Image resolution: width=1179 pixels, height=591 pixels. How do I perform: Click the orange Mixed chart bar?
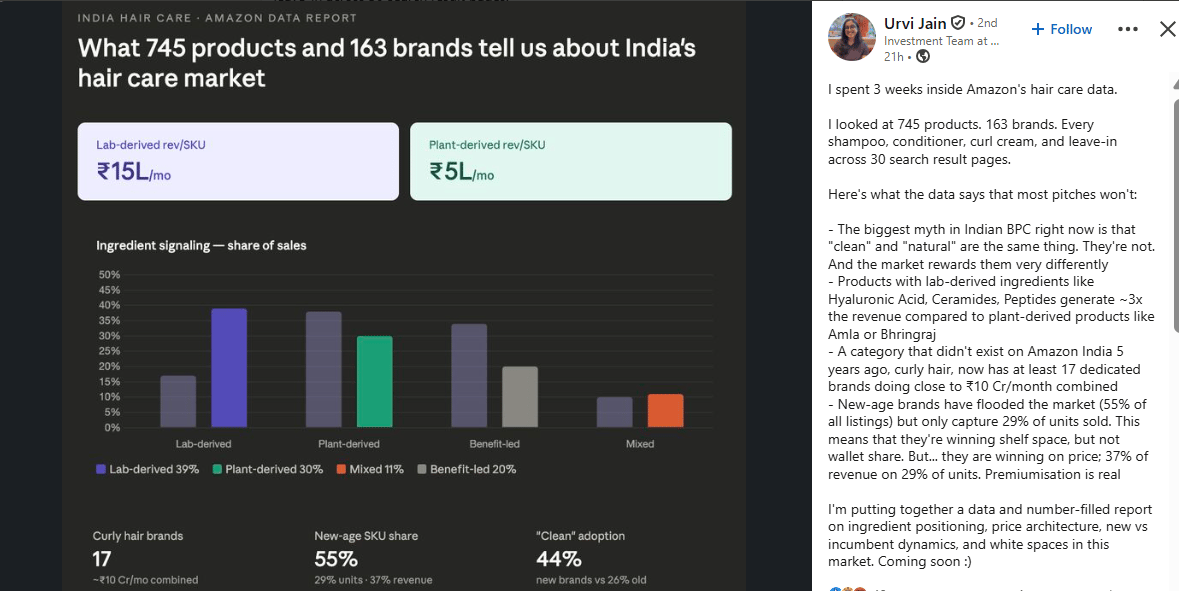pyautogui.click(x=665, y=410)
